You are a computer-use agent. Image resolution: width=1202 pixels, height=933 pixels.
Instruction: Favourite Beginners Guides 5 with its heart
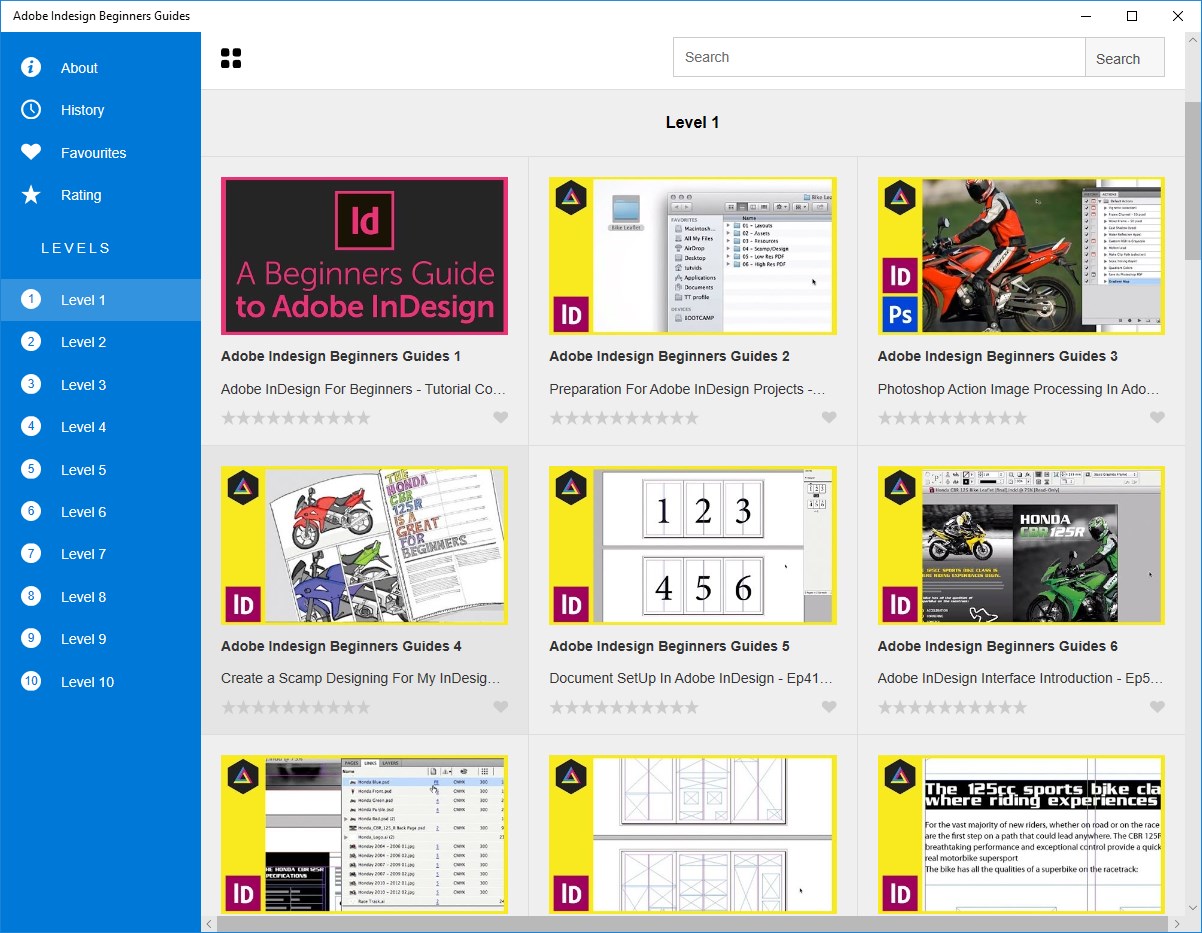pyautogui.click(x=829, y=707)
